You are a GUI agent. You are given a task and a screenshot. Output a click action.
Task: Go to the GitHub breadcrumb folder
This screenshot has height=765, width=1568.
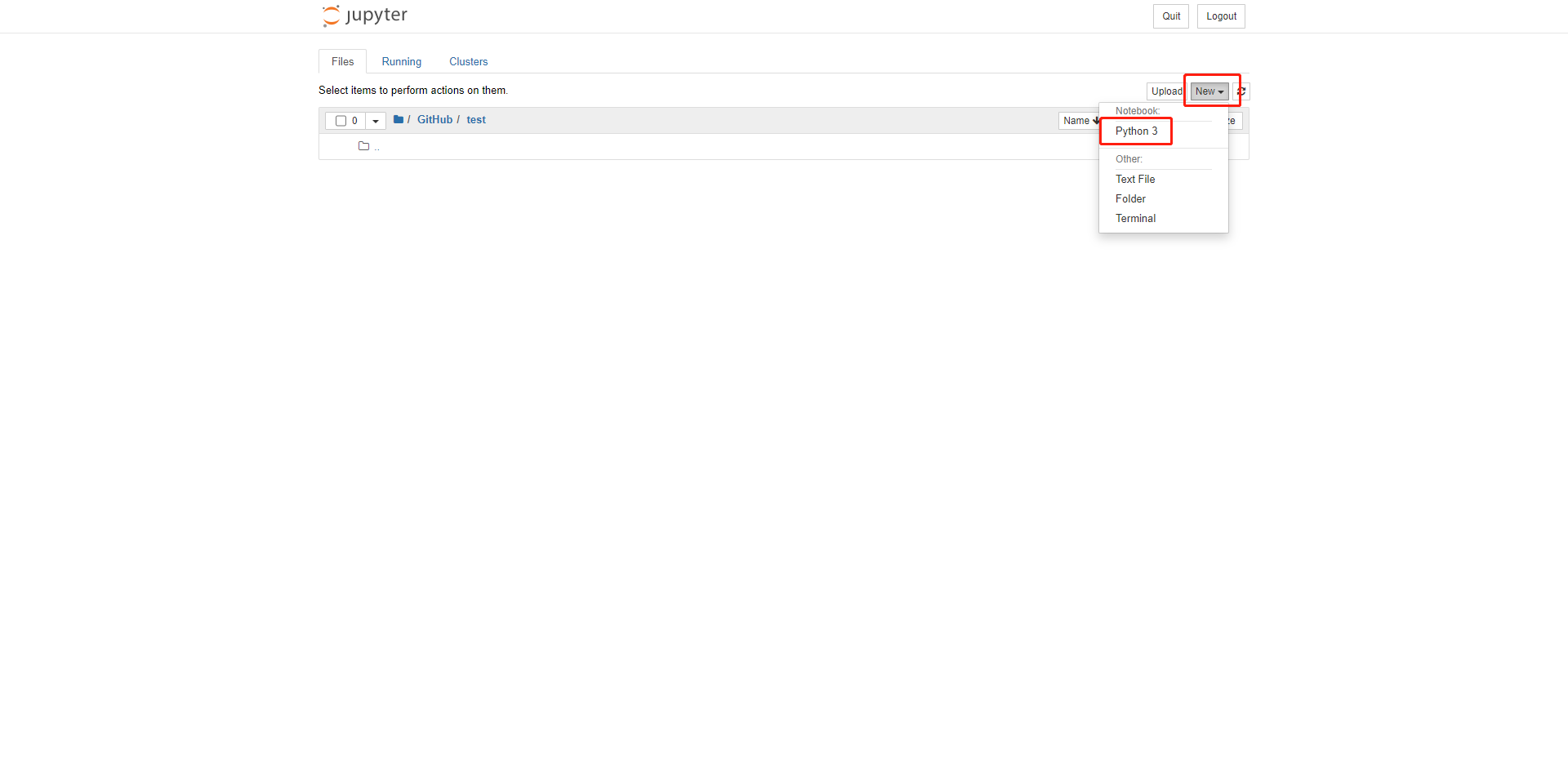[434, 119]
